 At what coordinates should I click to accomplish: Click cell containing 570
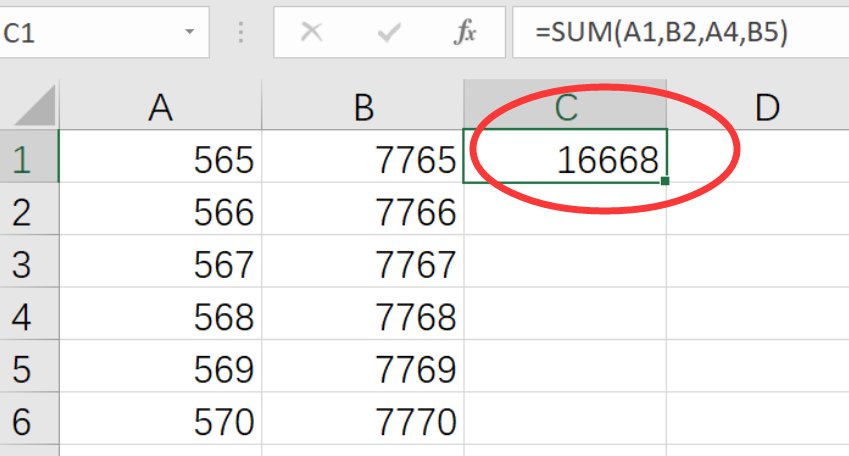tap(160, 419)
